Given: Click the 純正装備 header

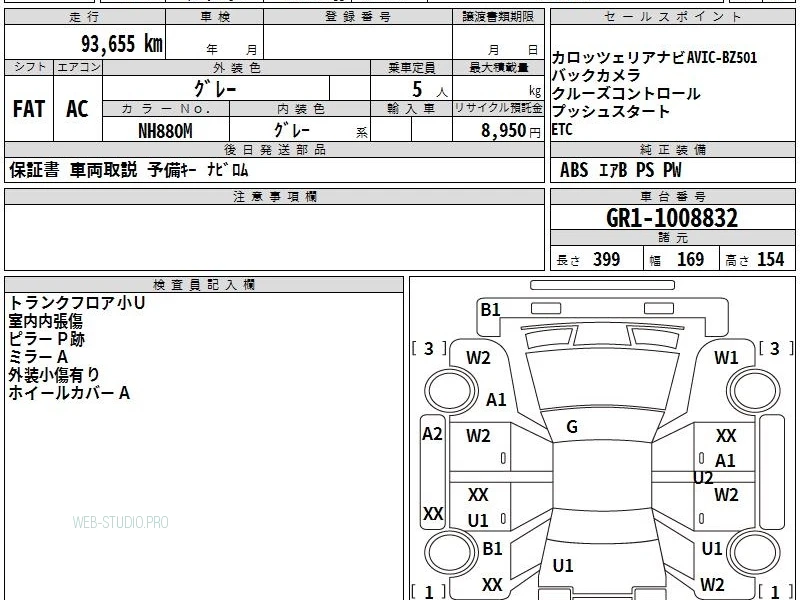Looking at the screenshot, I should (672, 150).
